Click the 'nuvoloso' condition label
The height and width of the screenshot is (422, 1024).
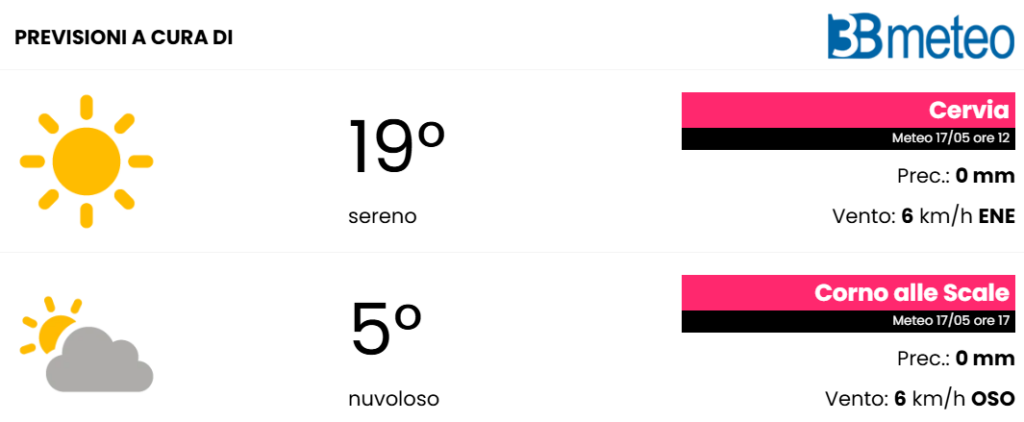[394, 398]
